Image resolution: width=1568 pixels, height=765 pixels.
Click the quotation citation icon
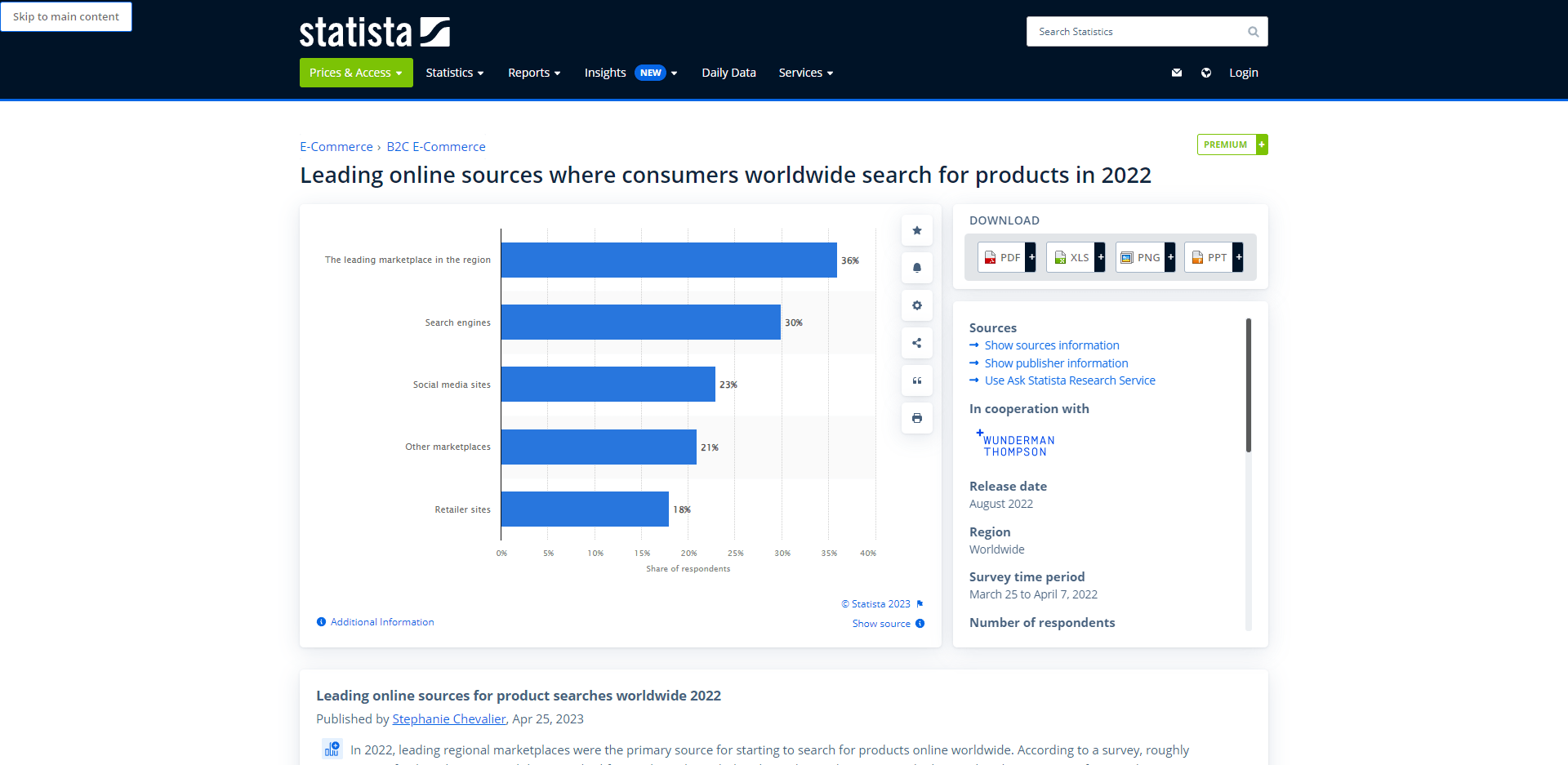(x=916, y=380)
